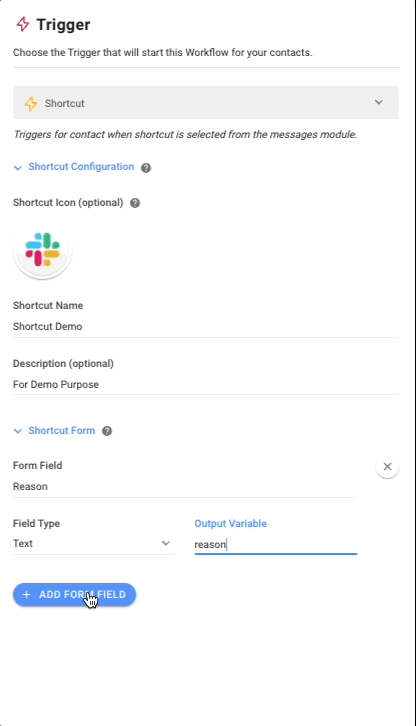Screen dimensions: 416x726
Task: Click help icon next to Shortcut Form
Action: coord(107,431)
